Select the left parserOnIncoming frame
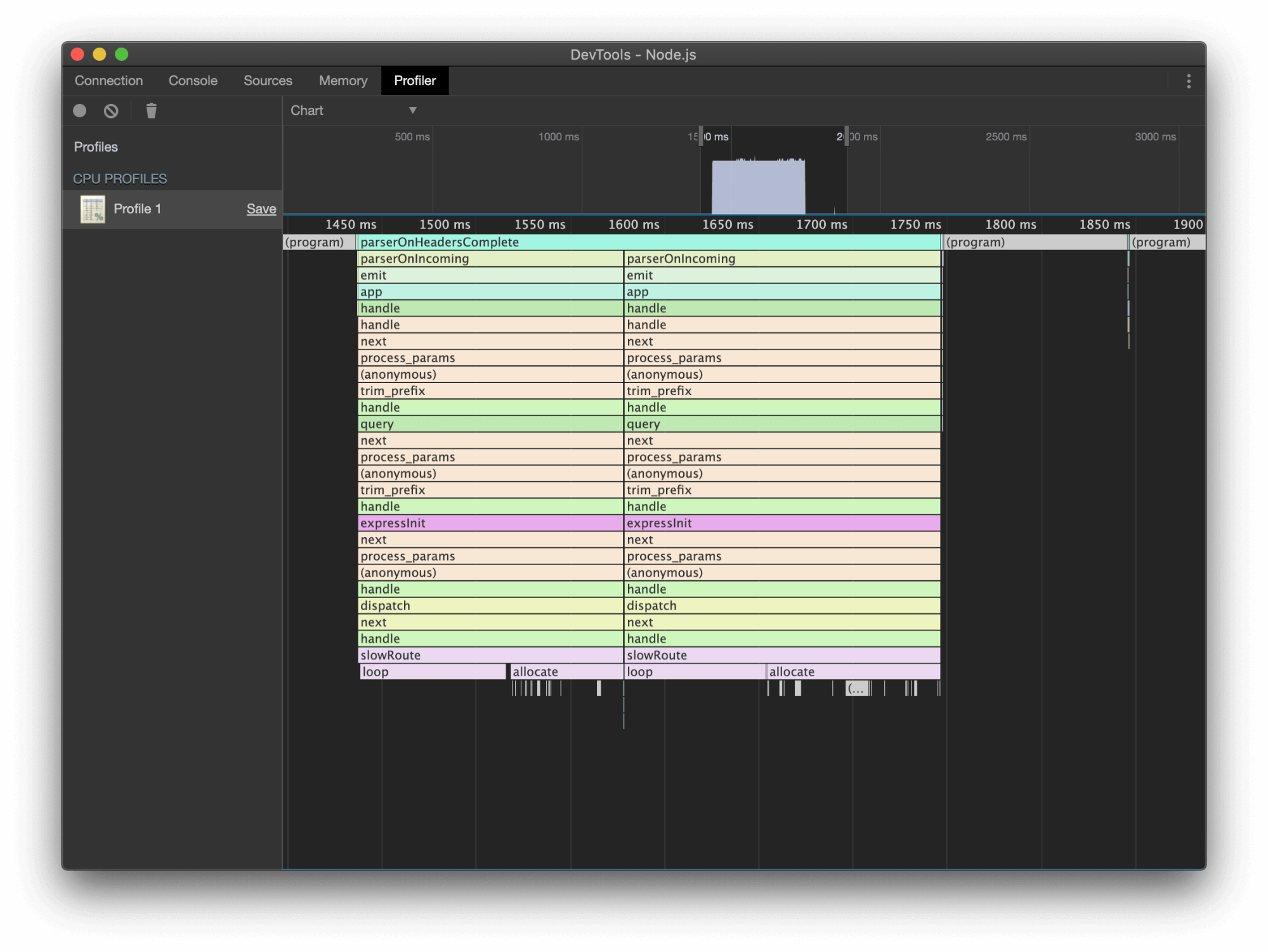 [x=490, y=259]
